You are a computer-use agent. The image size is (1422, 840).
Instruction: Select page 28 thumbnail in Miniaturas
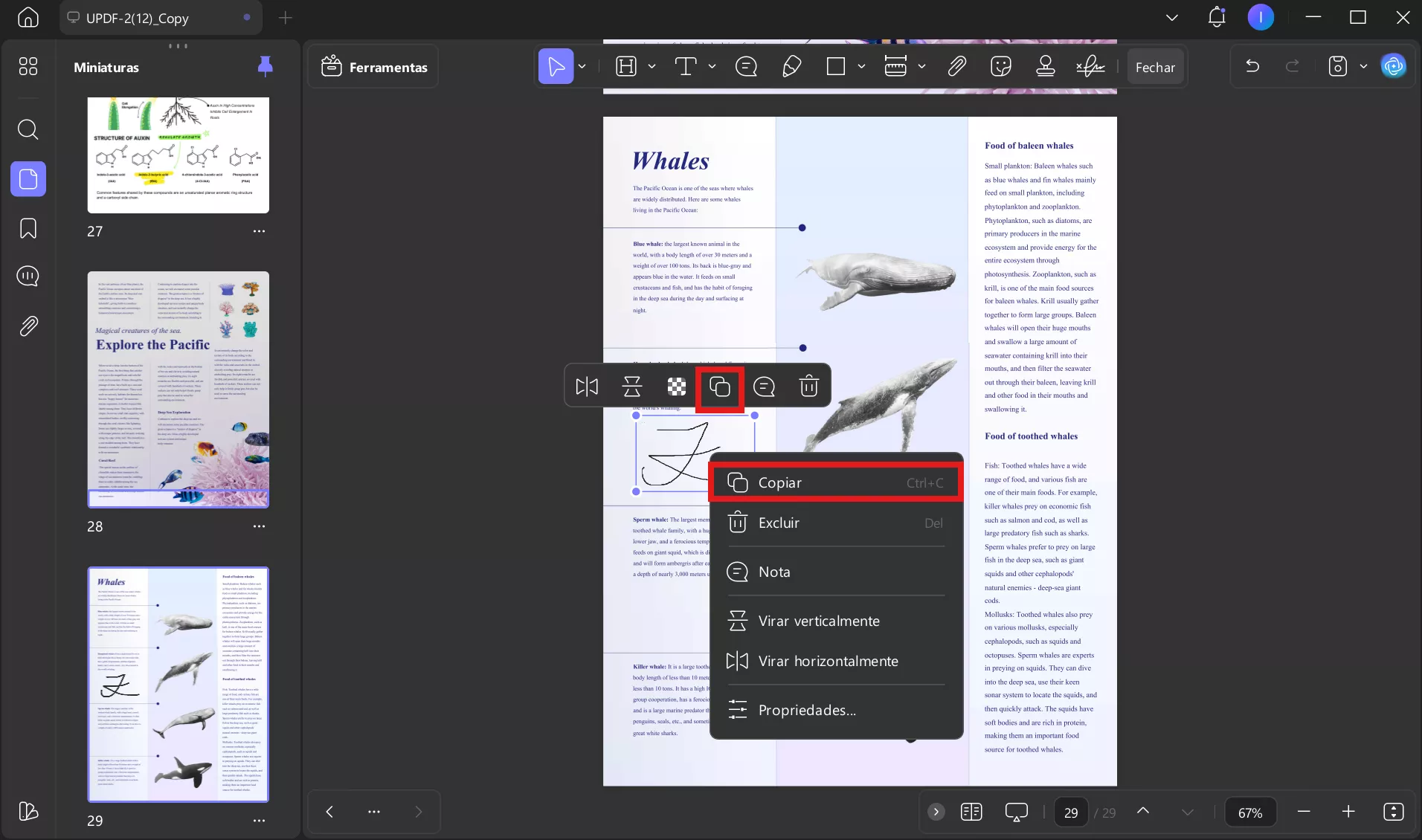[178, 390]
